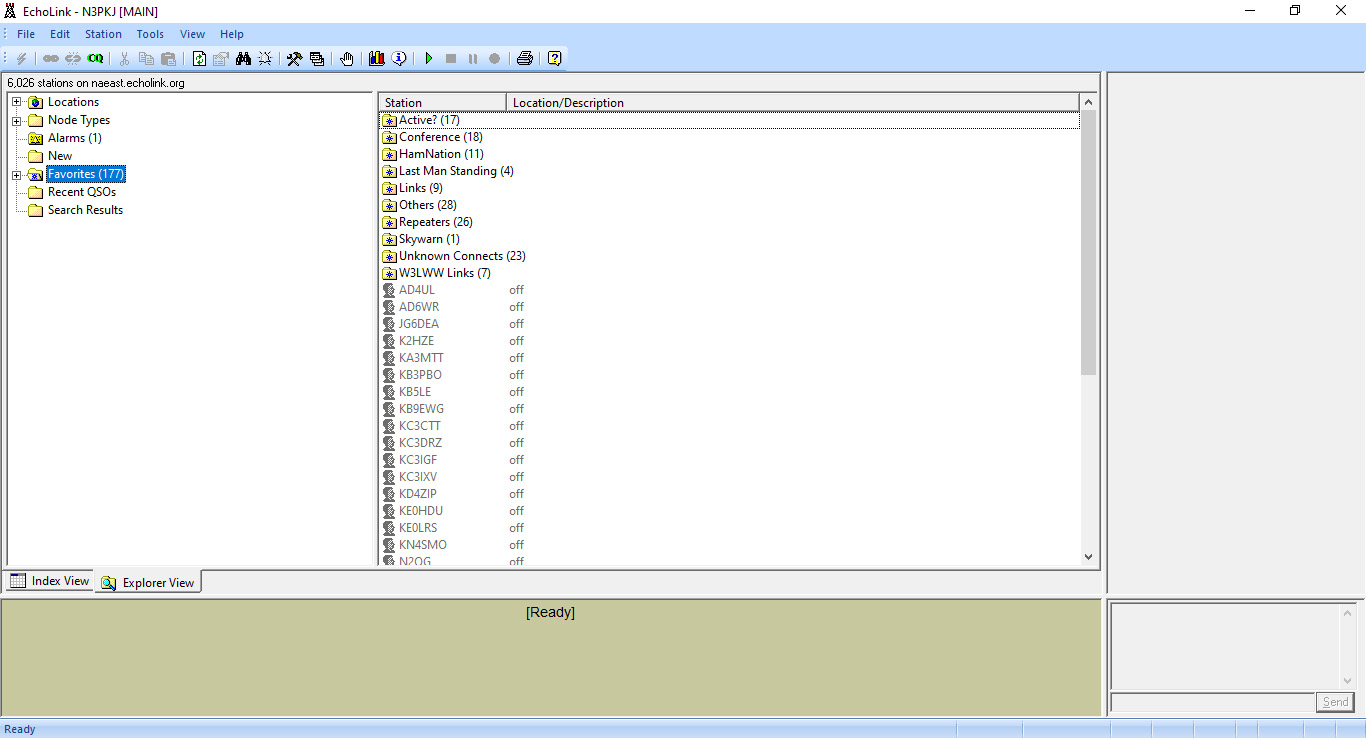Click the Print toolbar icon
The image size is (1366, 738).
525,59
